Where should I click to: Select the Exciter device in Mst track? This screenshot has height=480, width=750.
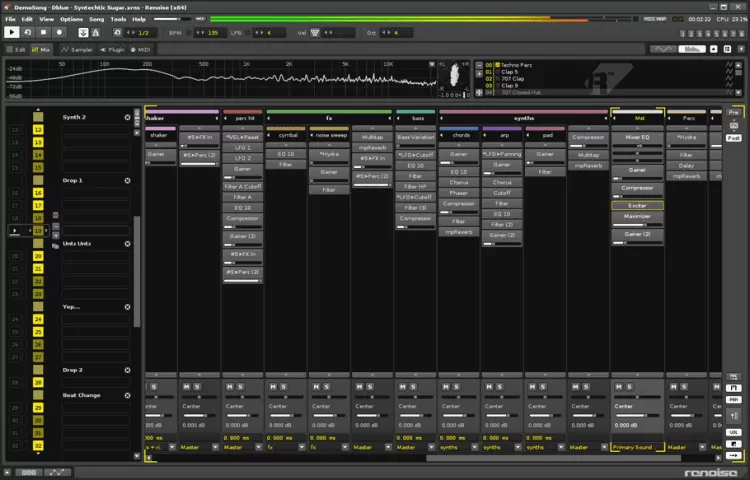click(637, 204)
